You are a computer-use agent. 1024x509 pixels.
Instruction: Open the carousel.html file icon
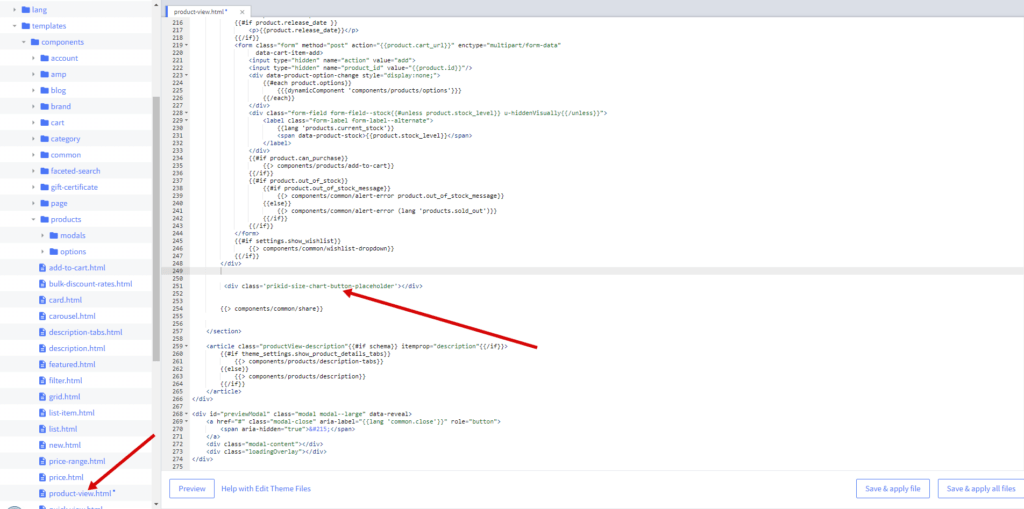coord(42,316)
